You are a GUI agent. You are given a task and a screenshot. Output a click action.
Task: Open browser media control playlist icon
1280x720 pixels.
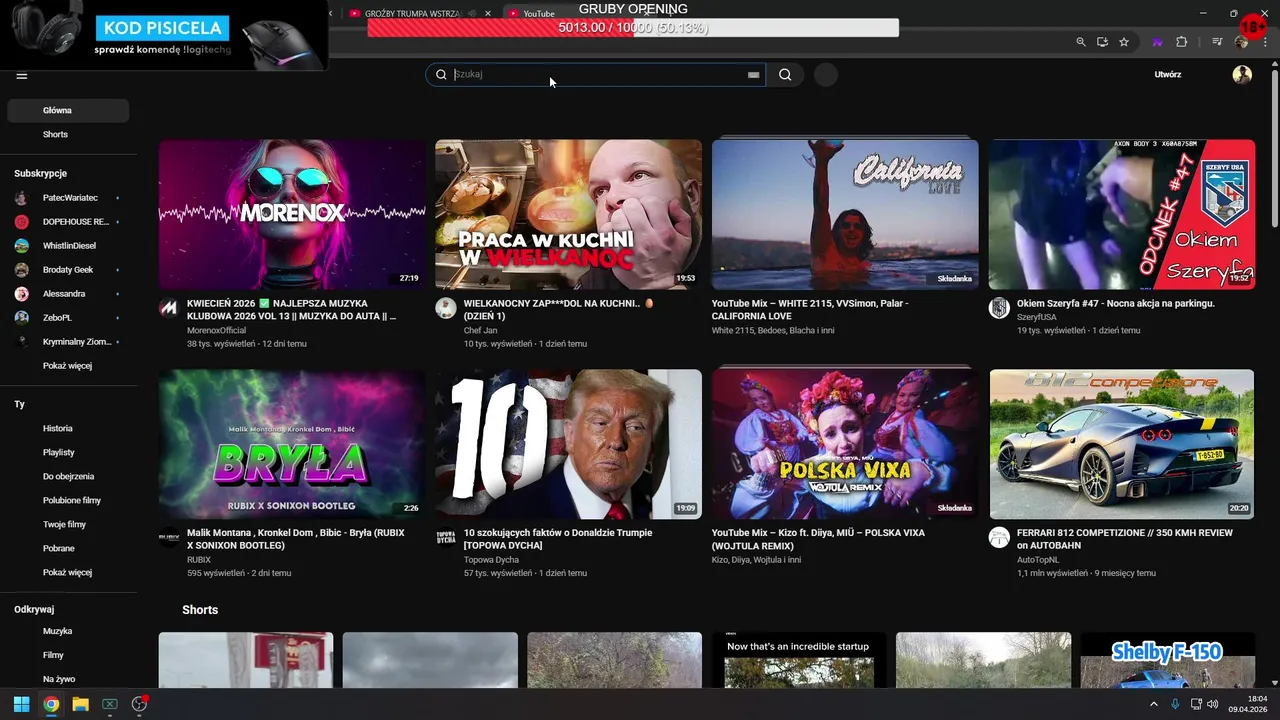click(x=1217, y=42)
